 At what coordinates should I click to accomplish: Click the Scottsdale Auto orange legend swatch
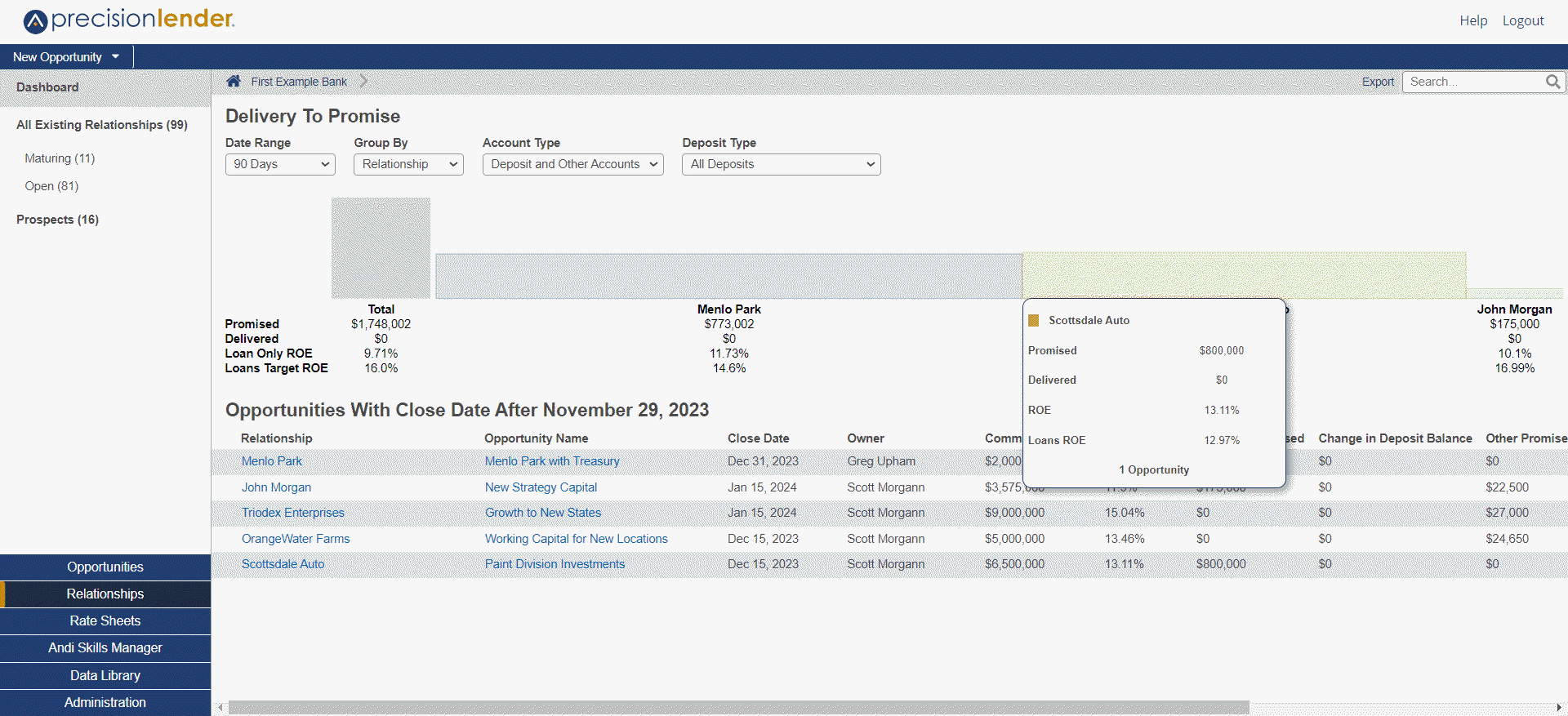tap(1033, 320)
